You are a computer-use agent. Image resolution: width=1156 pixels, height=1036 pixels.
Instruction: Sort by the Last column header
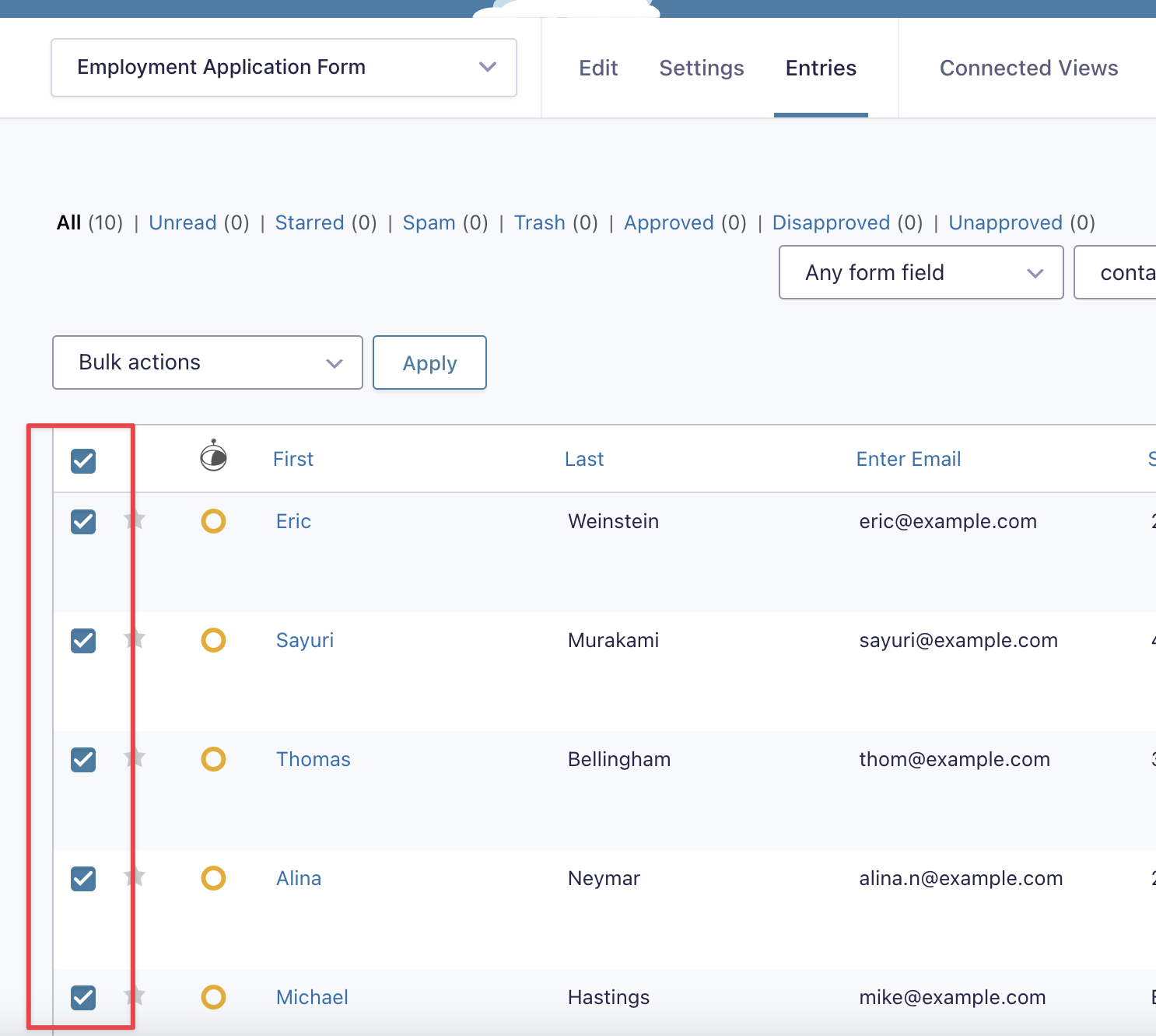pos(584,459)
